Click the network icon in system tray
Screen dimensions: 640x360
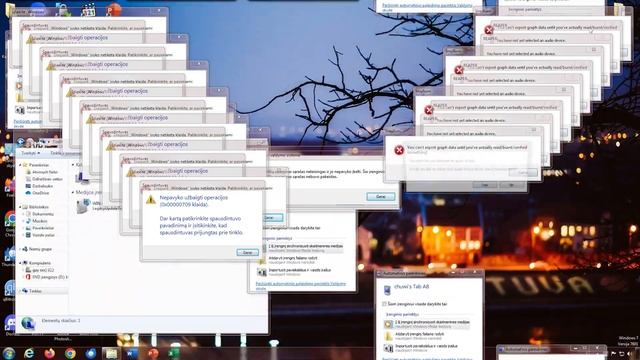pyautogui.click(x=622, y=354)
